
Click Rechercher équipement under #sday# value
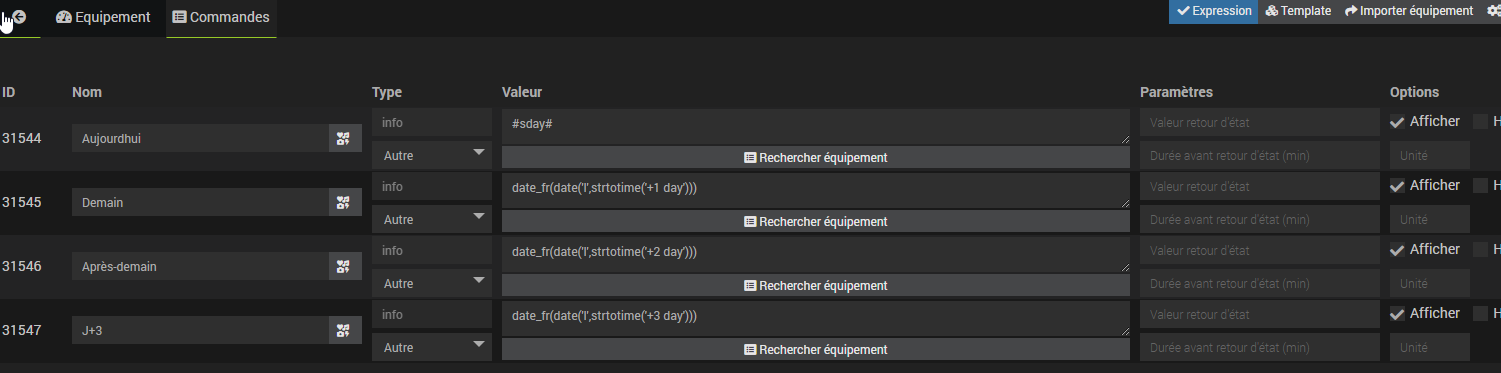815,158
